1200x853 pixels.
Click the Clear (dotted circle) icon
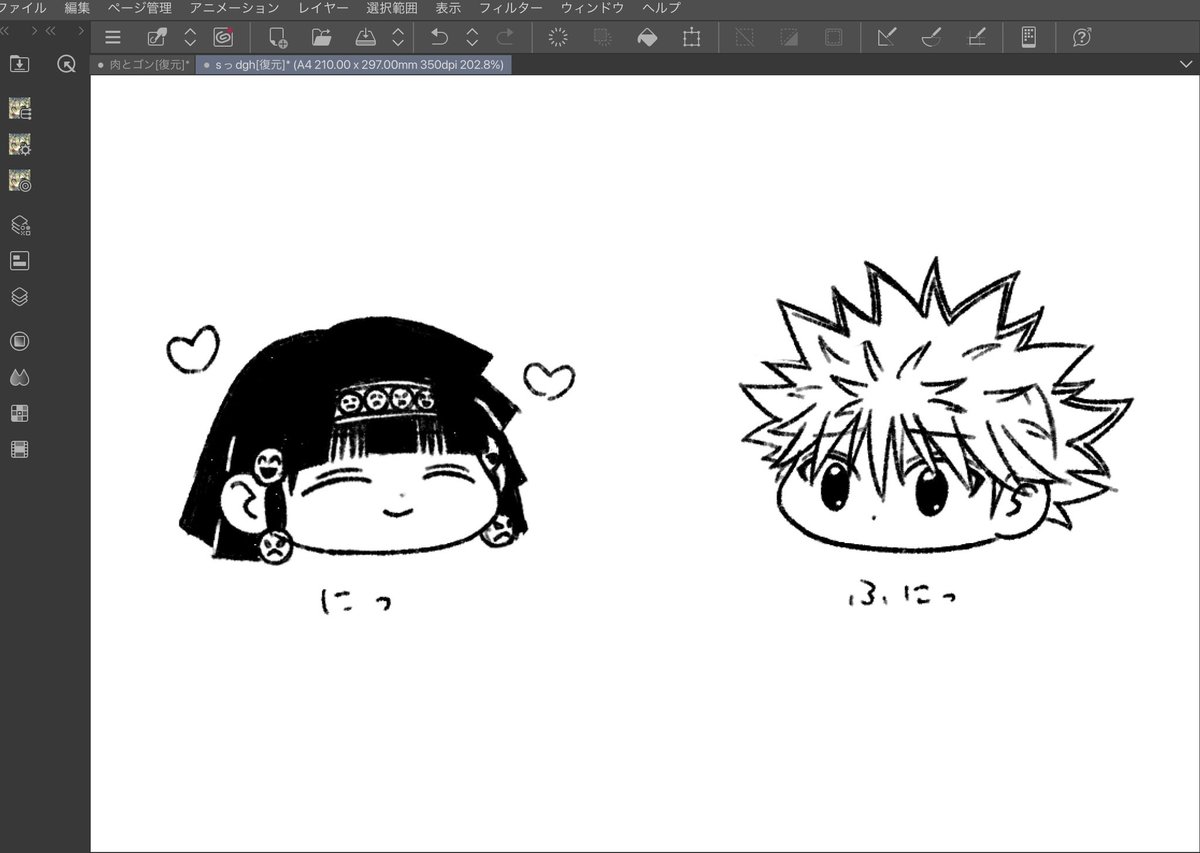tap(558, 38)
